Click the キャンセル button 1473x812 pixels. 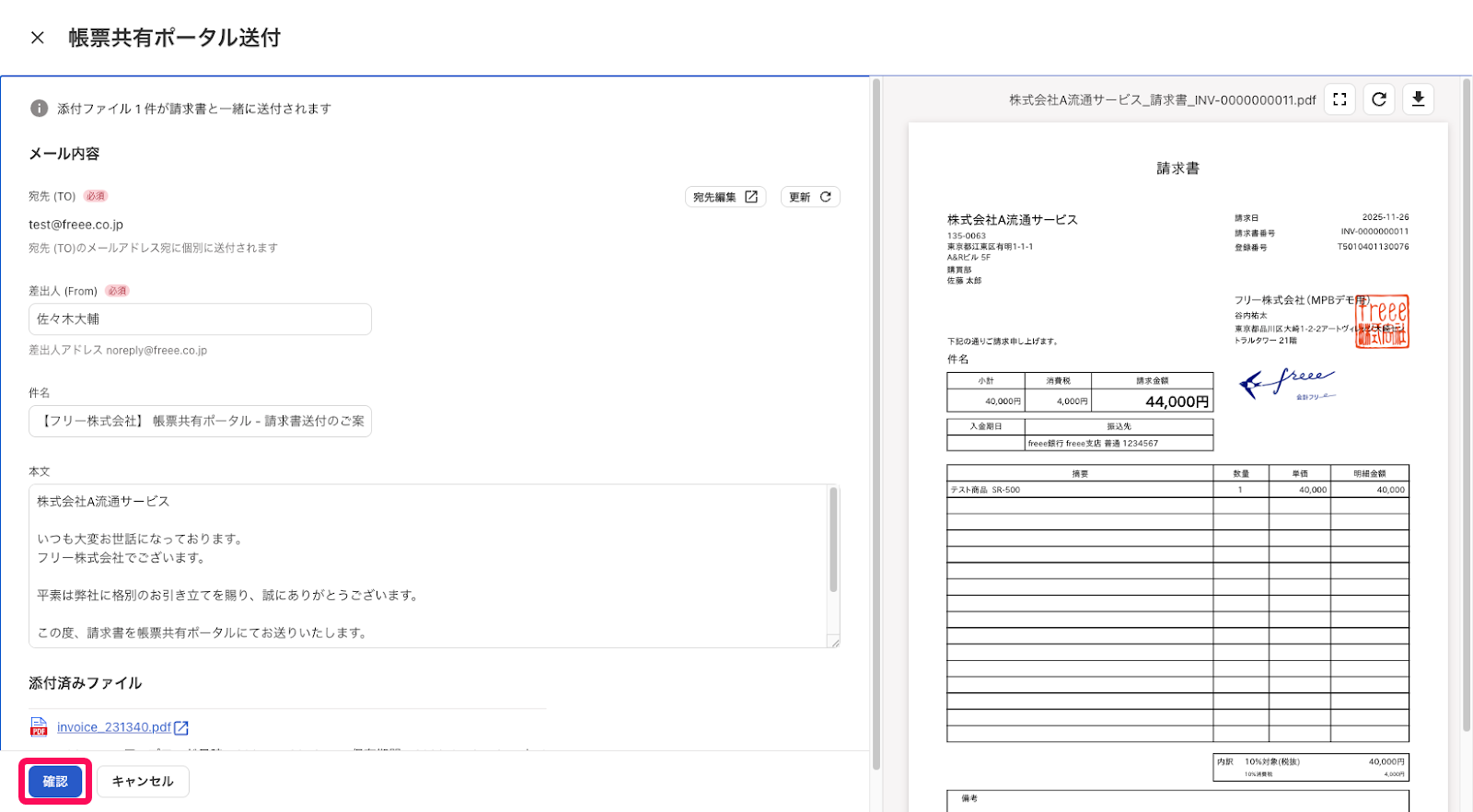[x=143, y=782]
